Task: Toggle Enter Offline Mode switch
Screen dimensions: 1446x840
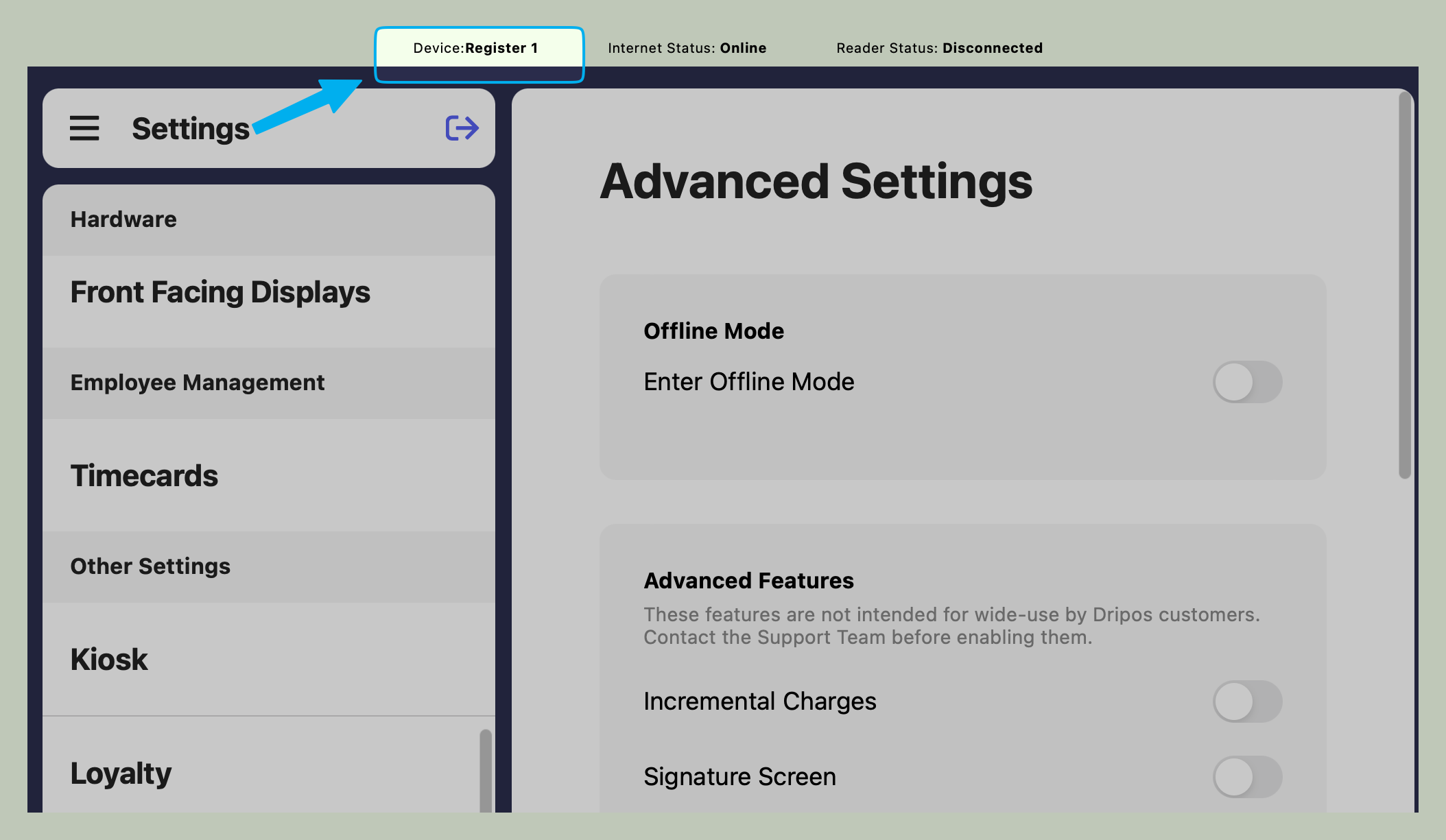Action: [x=1246, y=382]
